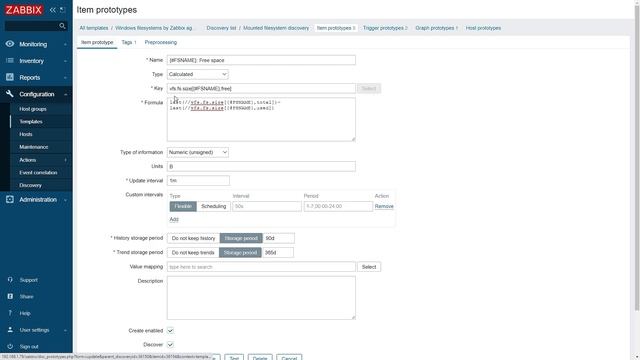The image size is (640, 360).
Task: Click the hide sidebar icon
Action: click(x=62, y=10)
